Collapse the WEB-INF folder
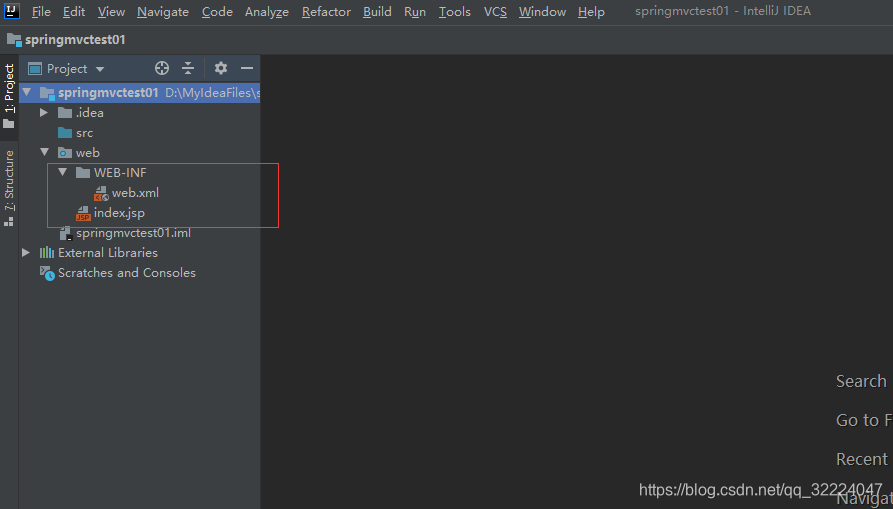This screenshot has height=509, width=893. (63, 172)
